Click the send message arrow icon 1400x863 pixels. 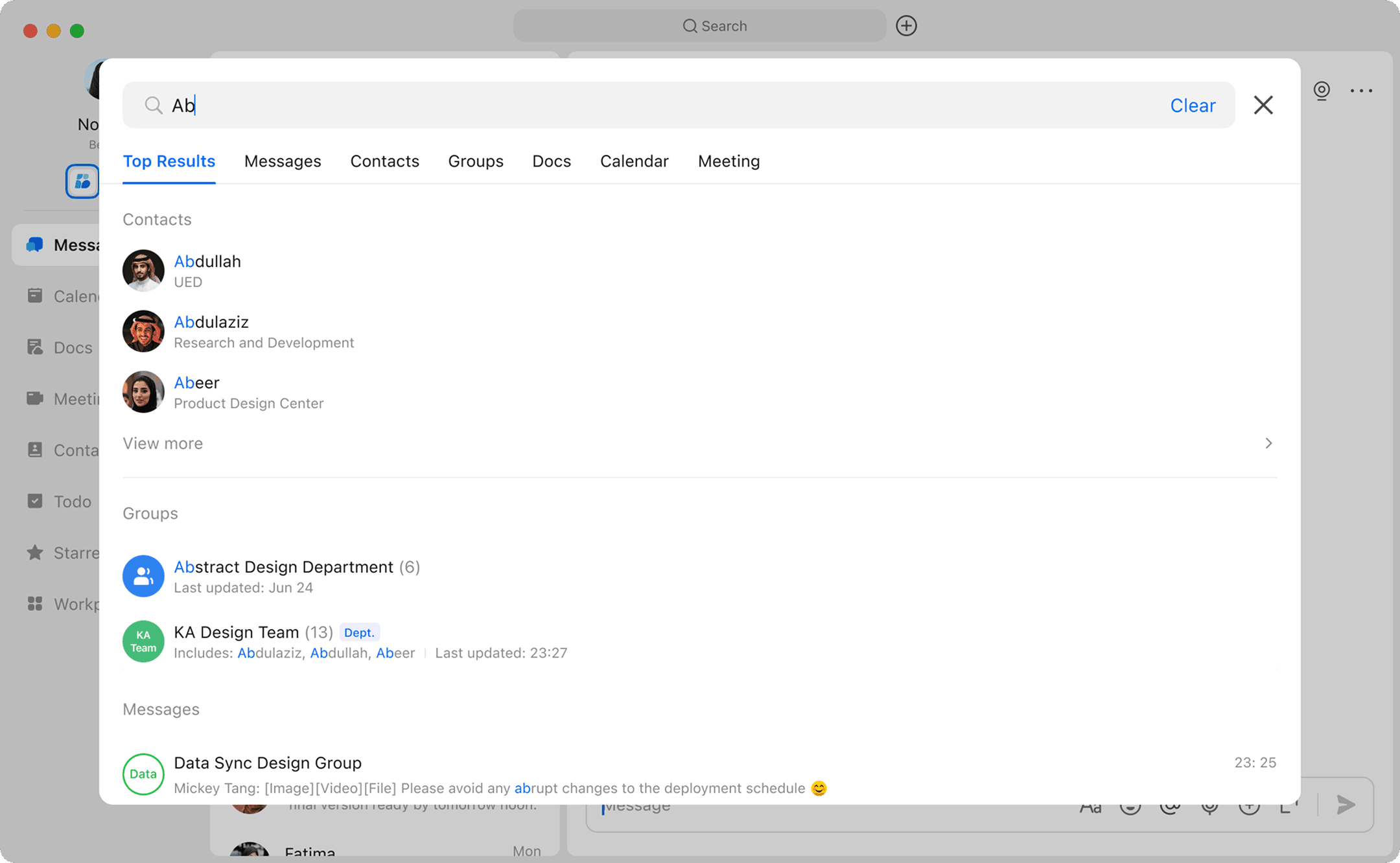[1346, 805]
